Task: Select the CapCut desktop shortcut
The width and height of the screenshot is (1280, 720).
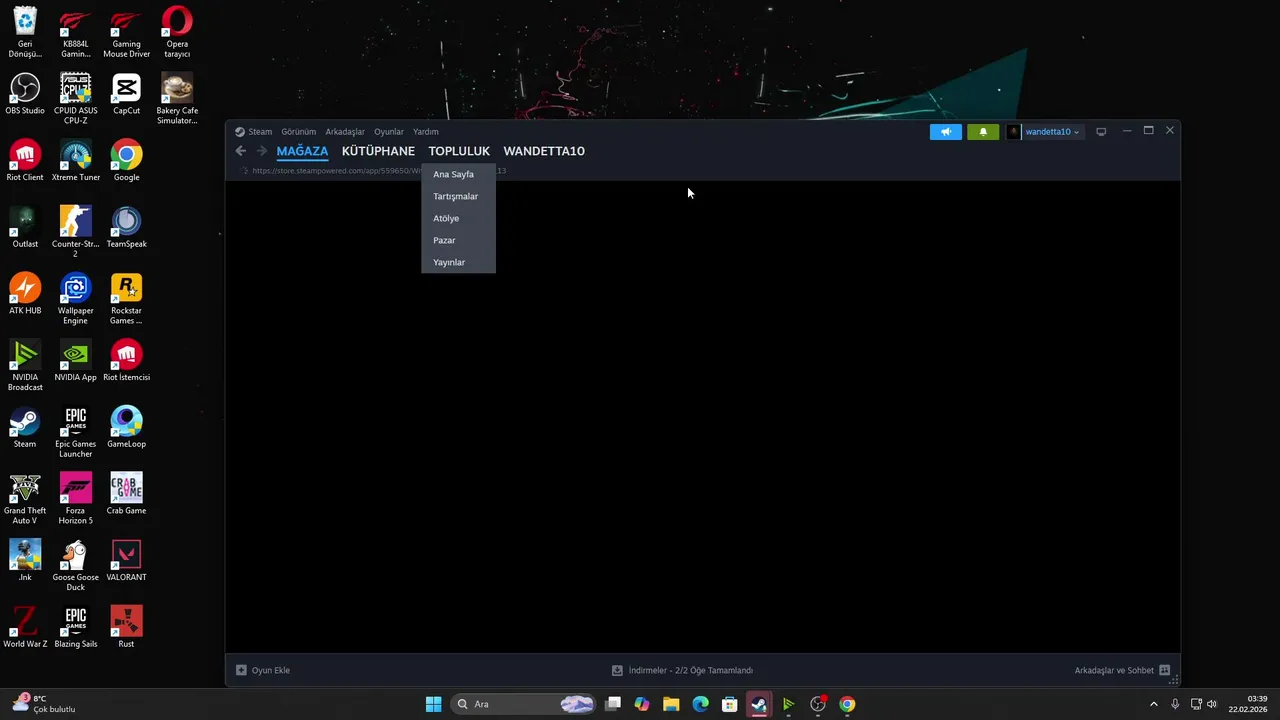Action: pos(126,94)
